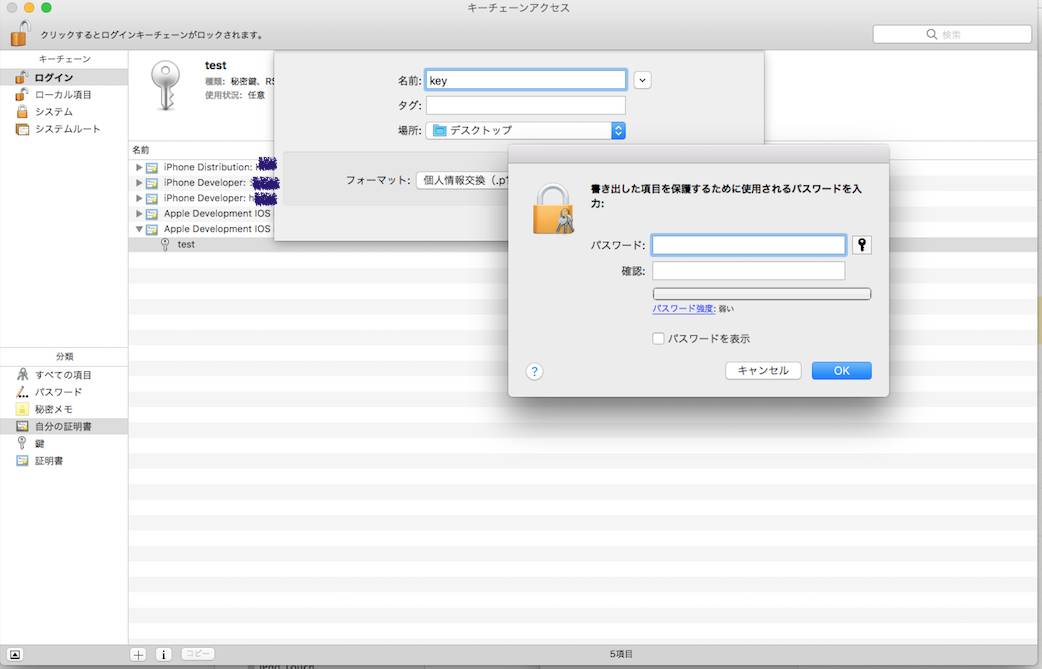The image size is (1042, 669).
Task: Select the ログイン keychain
Action: (64, 77)
